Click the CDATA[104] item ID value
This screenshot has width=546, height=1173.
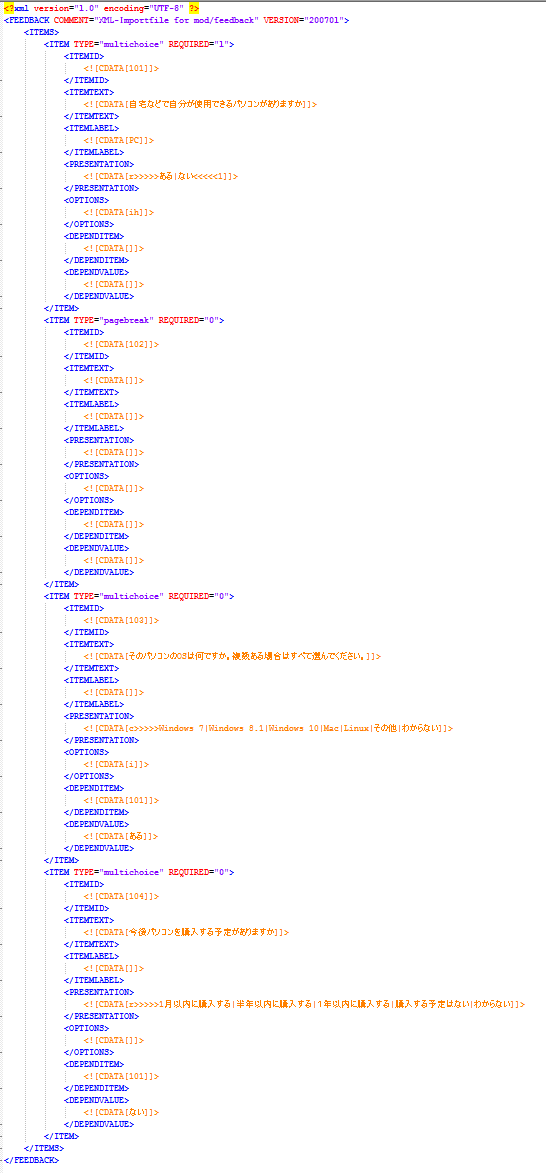pos(121,896)
